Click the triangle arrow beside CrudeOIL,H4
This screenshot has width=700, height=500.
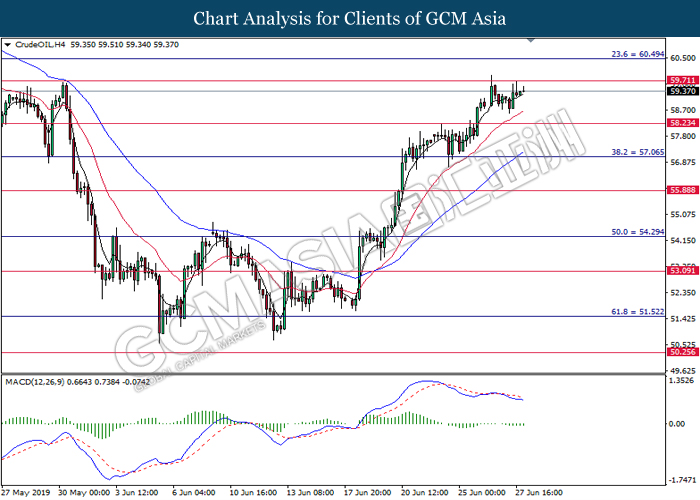[x=8, y=45]
